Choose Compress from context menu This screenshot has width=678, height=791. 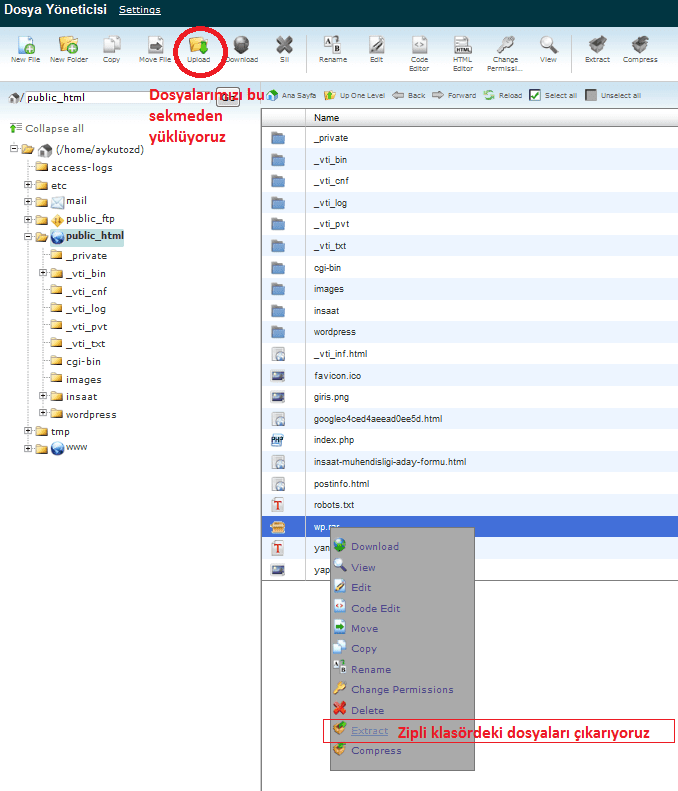point(376,751)
